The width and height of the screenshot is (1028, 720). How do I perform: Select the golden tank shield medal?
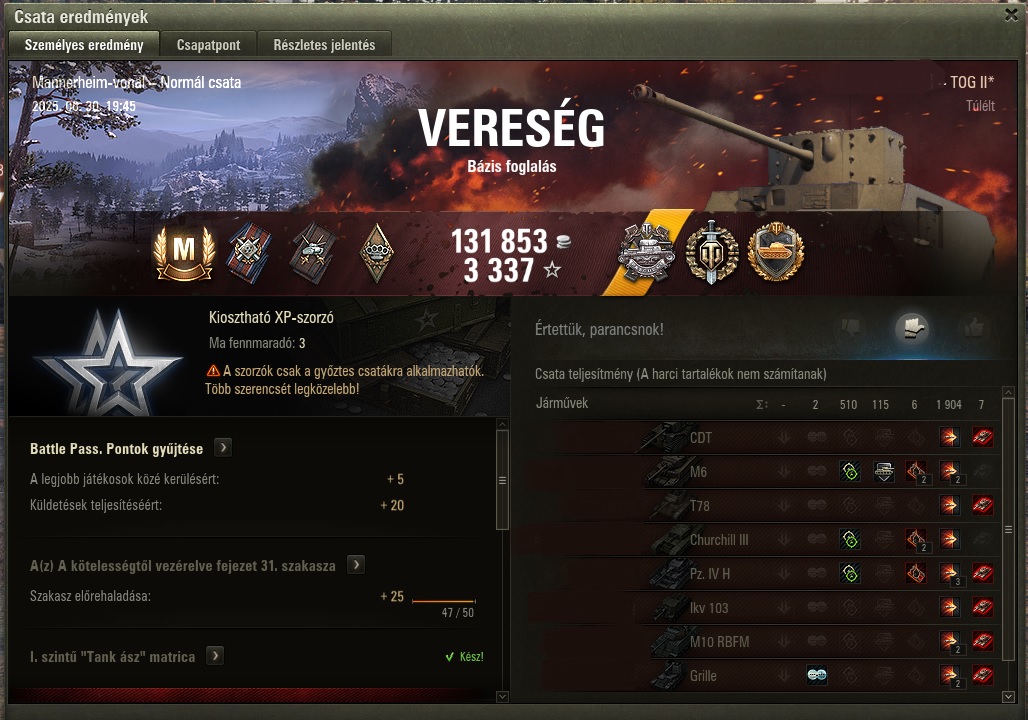(776, 252)
